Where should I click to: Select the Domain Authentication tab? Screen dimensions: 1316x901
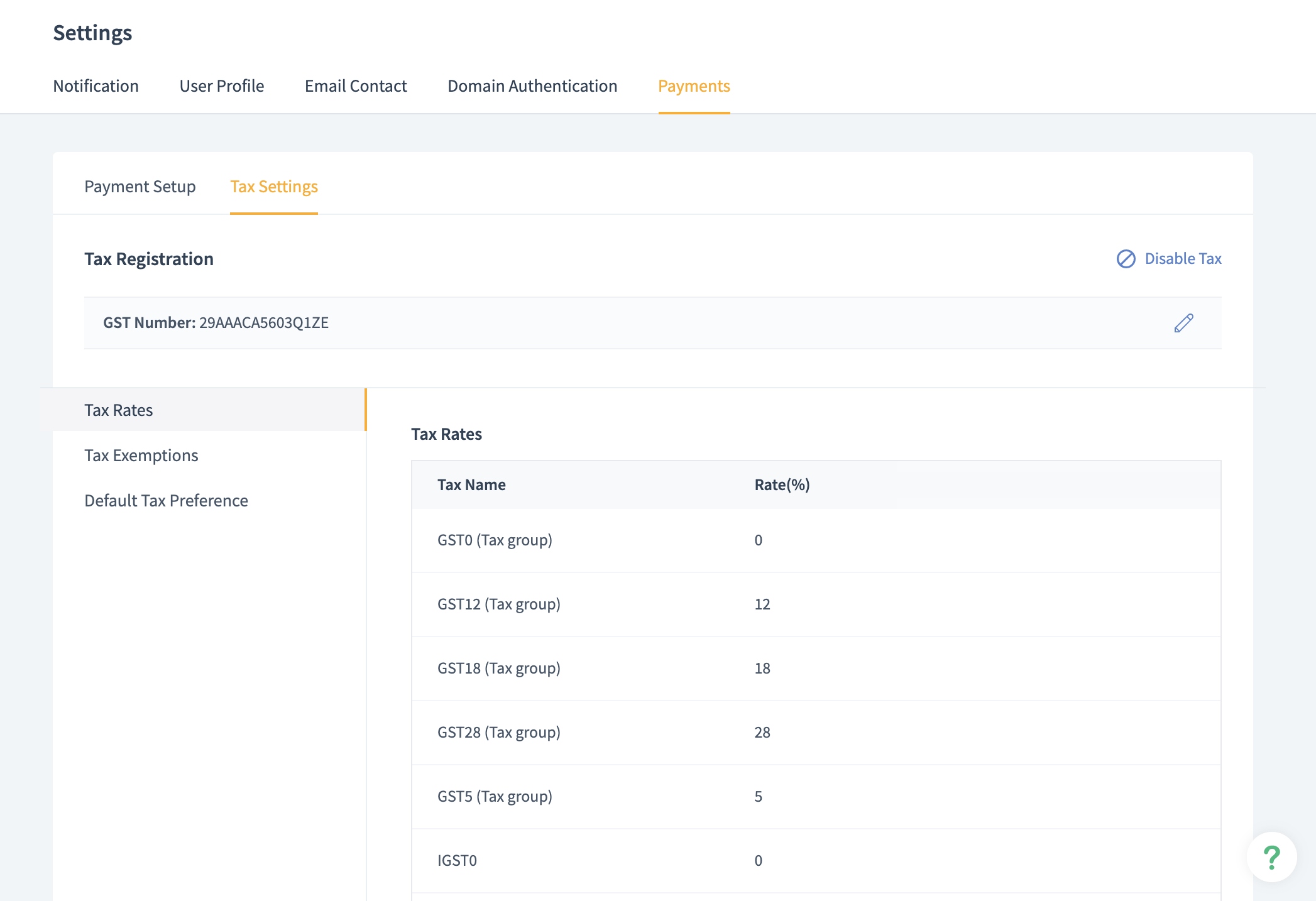coord(532,86)
